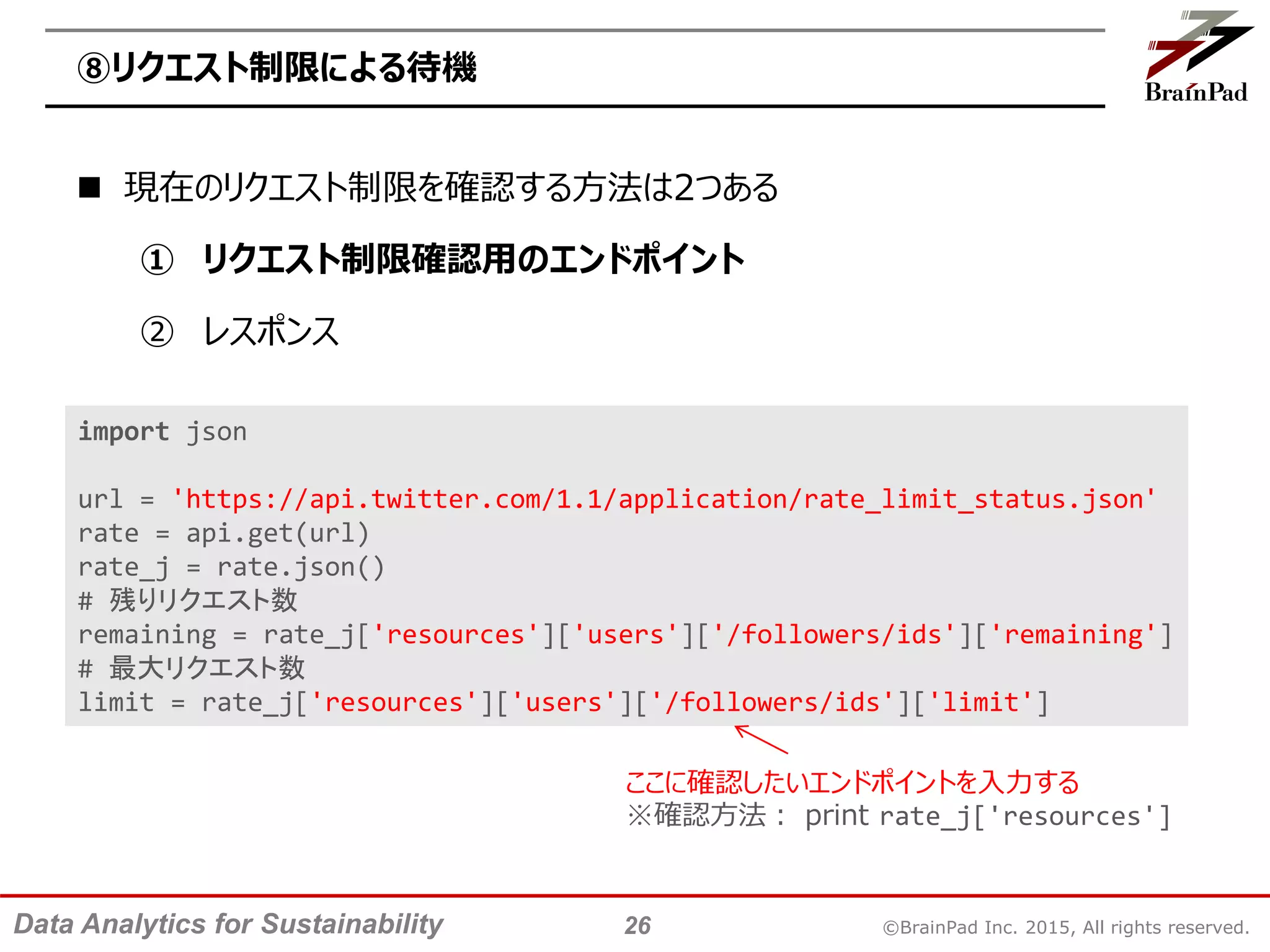Click the page number 26
Image resolution: width=1270 pixels, height=952 pixels.
coord(637,926)
